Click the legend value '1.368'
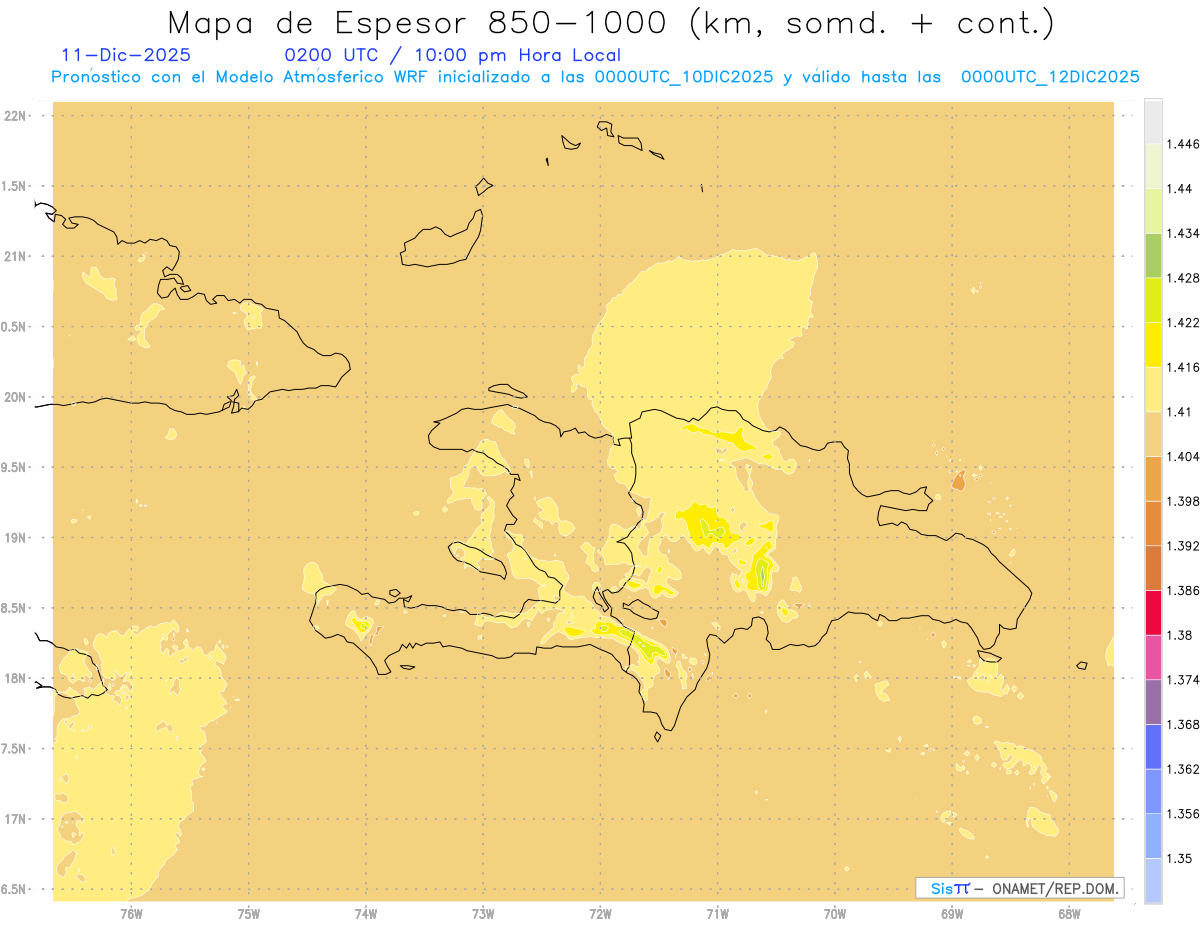Viewport: 1200px width, 927px height. 1183,724
